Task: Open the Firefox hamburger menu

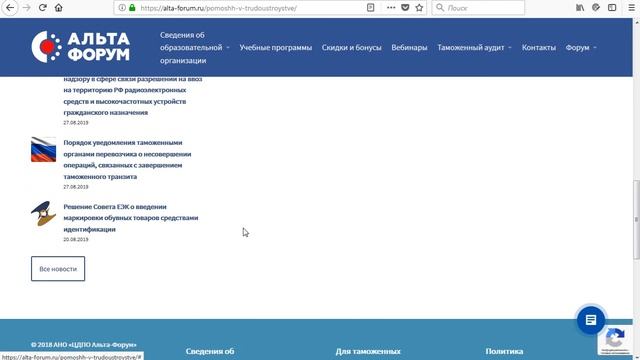Action: 631,8
